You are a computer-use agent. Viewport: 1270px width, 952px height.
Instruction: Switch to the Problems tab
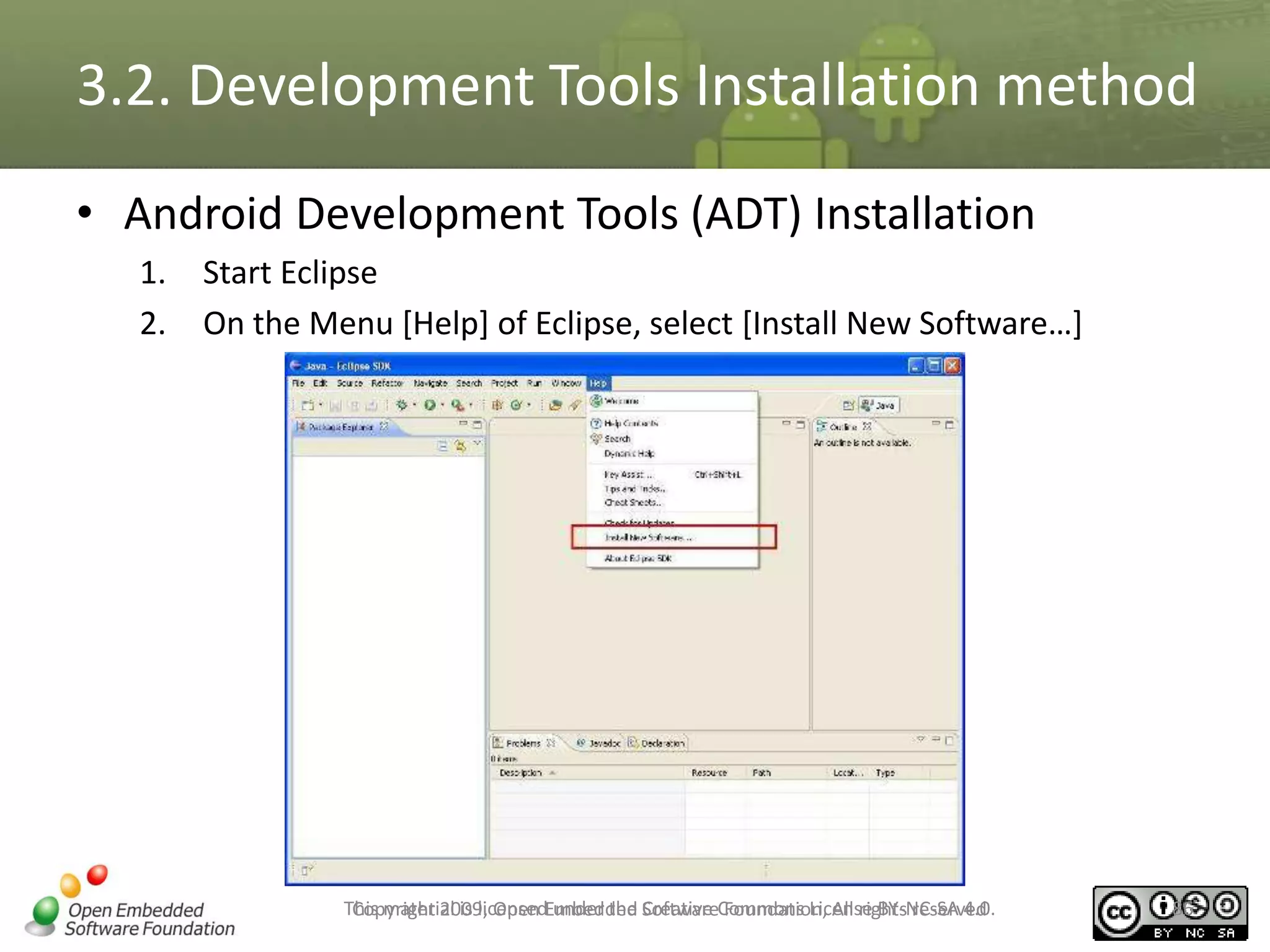[523, 743]
